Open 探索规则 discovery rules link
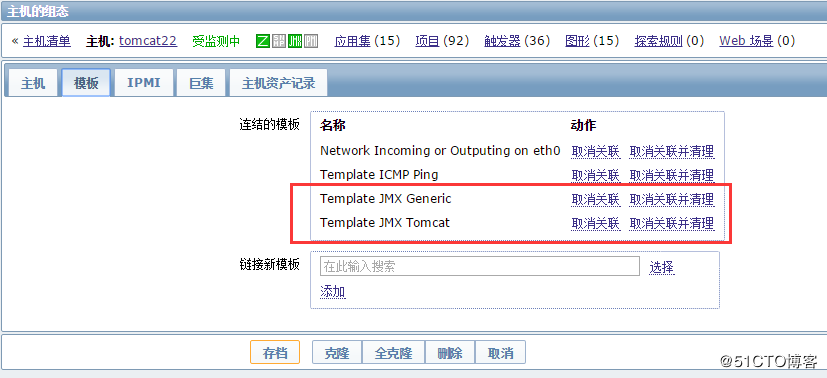Image resolution: width=827 pixels, height=378 pixels. pos(658,41)
